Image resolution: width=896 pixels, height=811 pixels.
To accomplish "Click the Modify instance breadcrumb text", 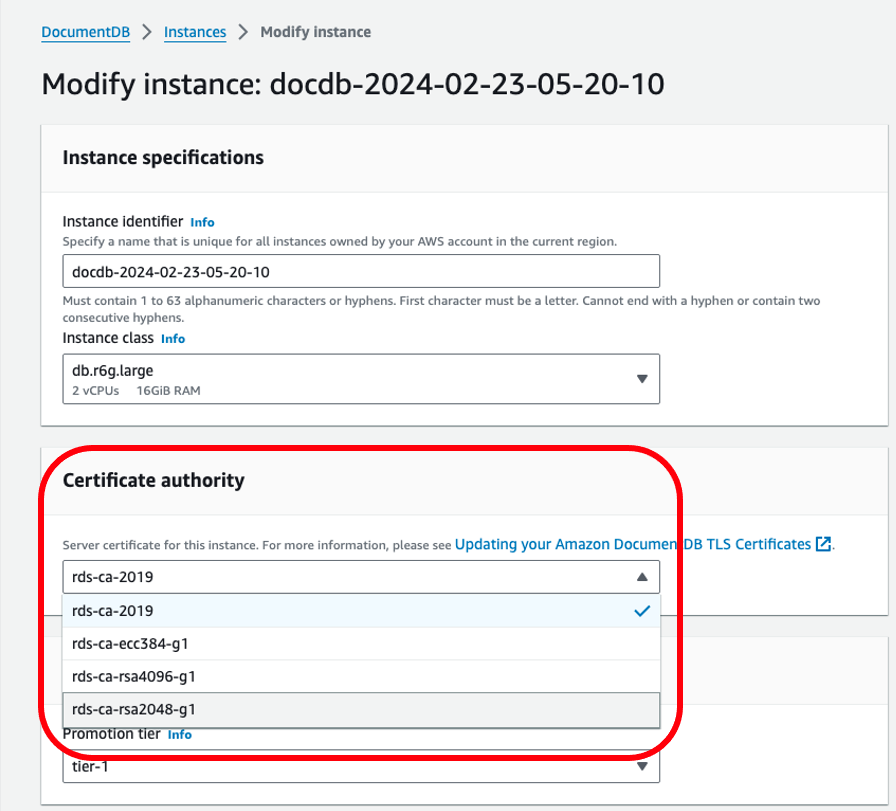I will click(x=315, y=32).
